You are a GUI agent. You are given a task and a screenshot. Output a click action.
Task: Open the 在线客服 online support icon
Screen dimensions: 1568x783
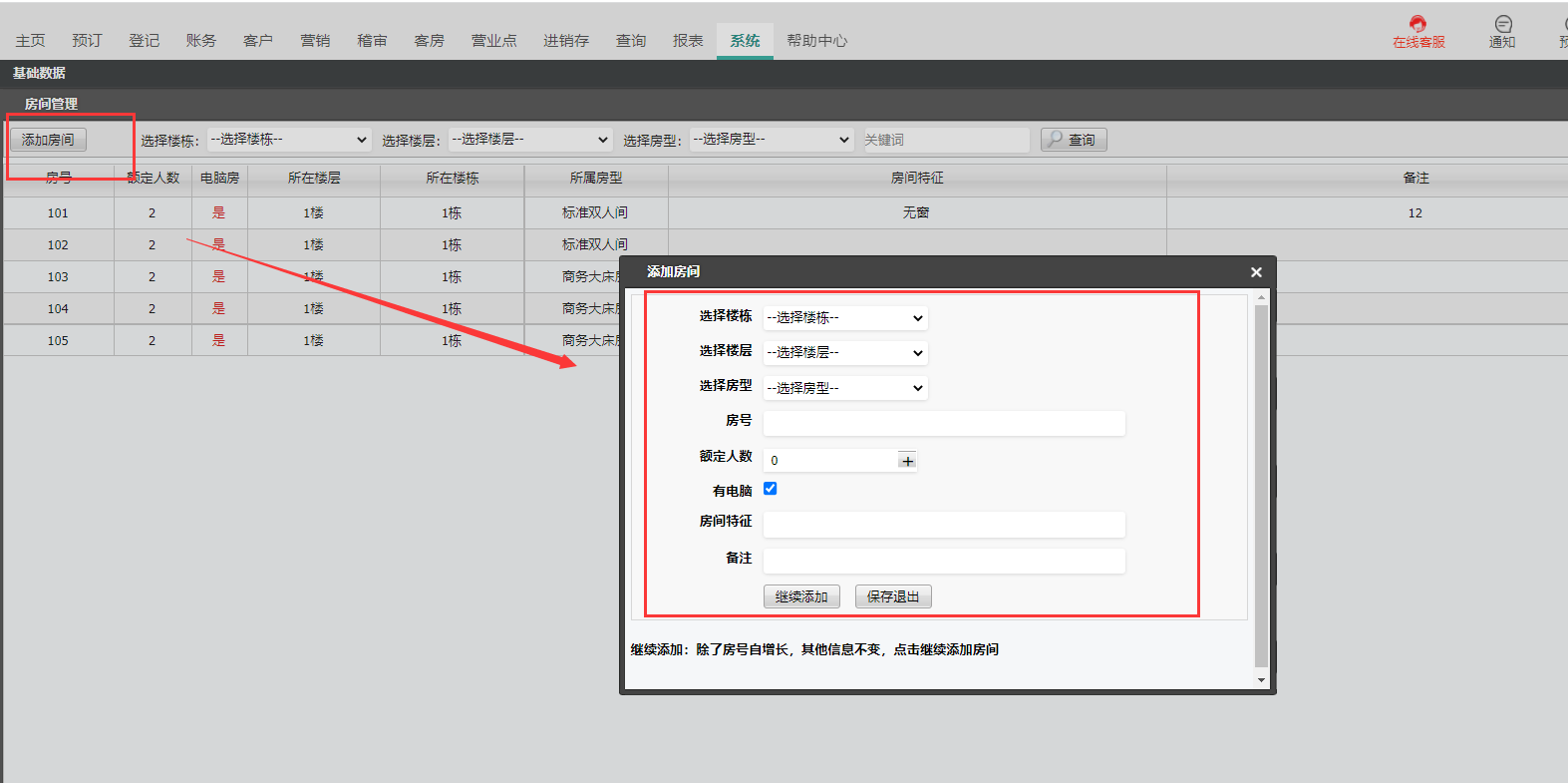coord(1417,31)
